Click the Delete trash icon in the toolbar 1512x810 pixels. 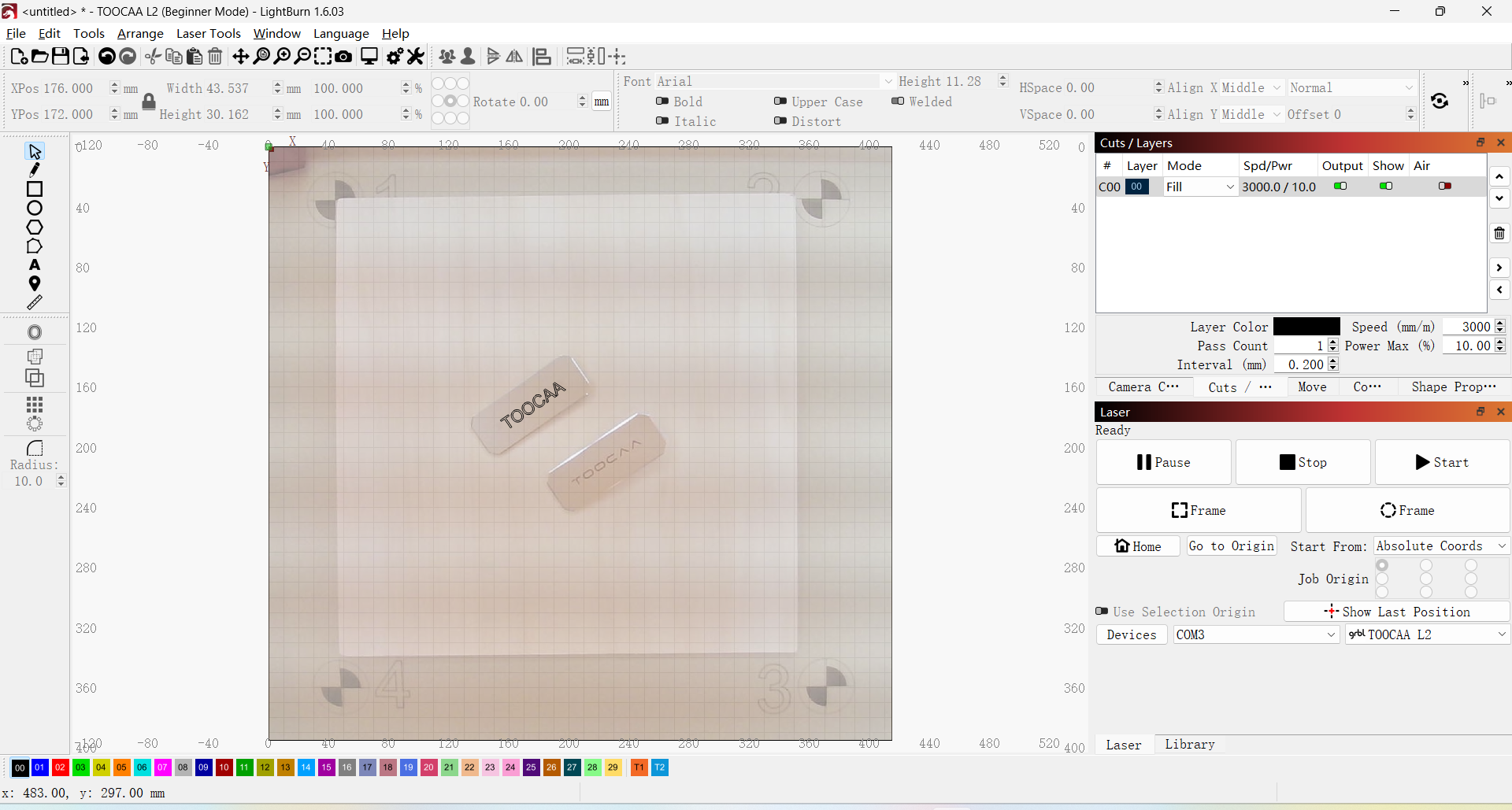(215, 57)
